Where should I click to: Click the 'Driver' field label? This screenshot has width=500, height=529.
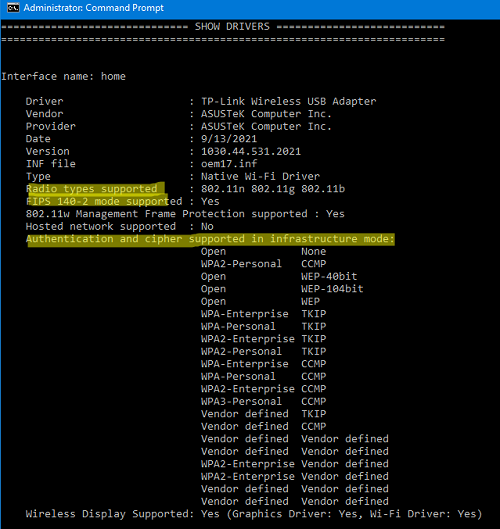[x=45, y=101]
